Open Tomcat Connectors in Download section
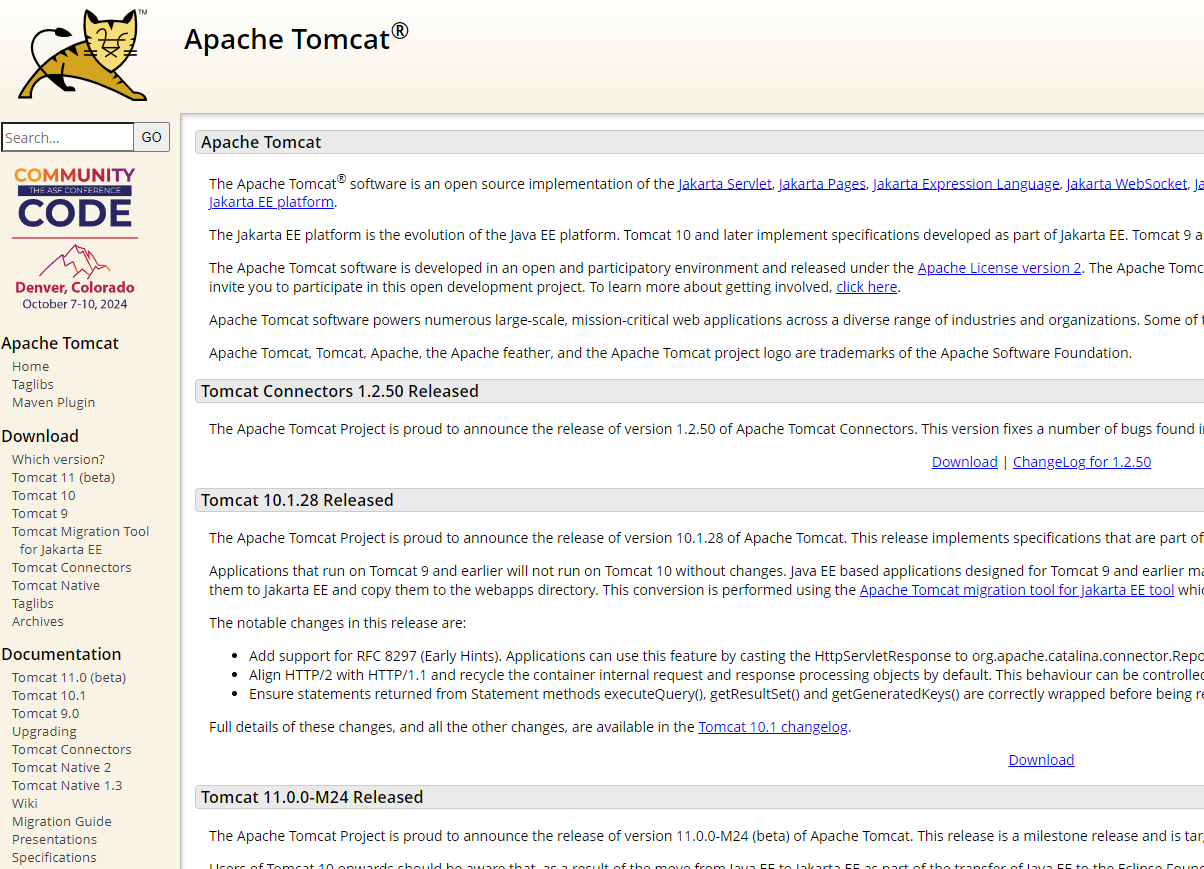 (72, 567)
